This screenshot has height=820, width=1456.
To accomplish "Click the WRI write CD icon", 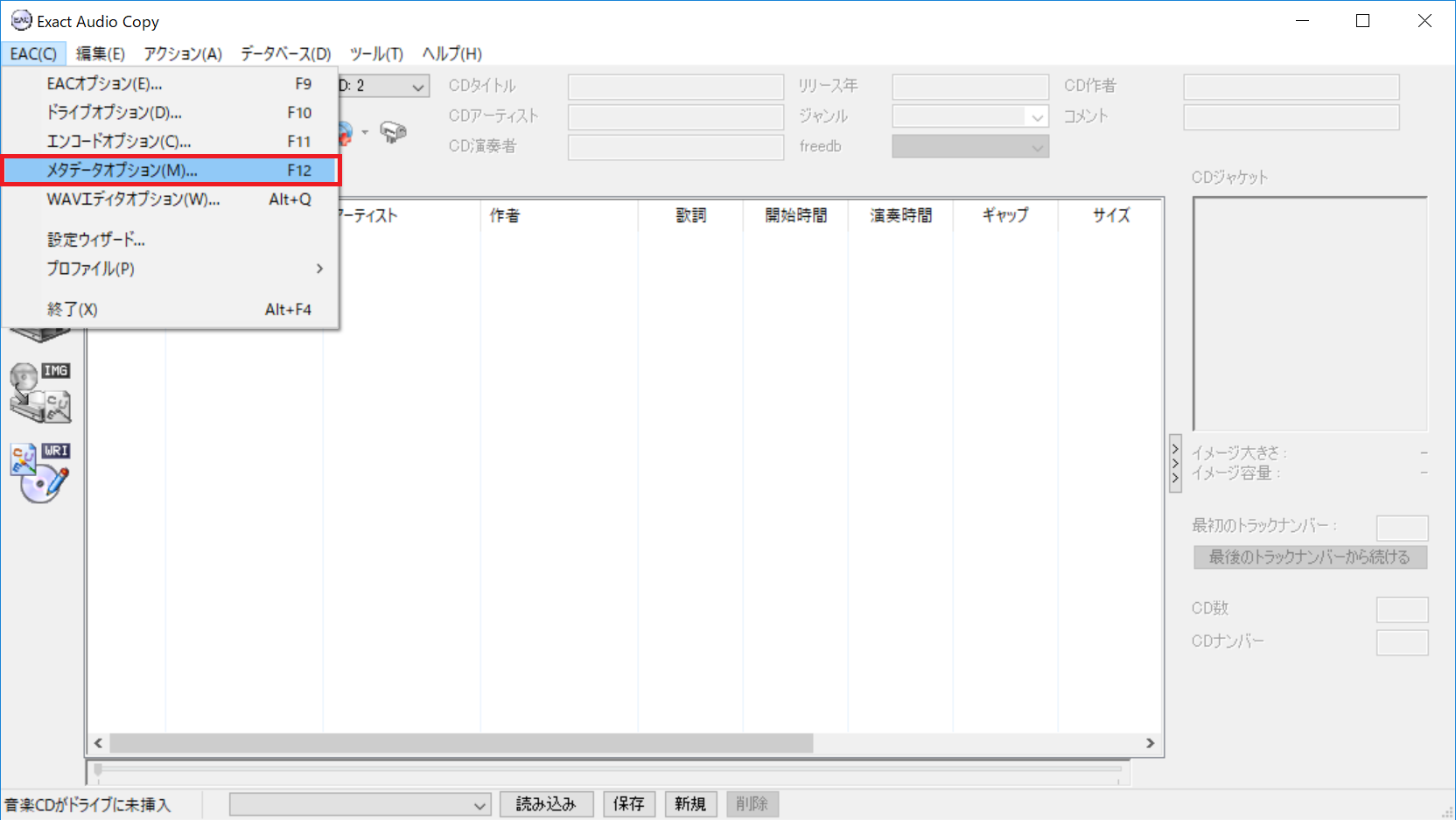I will tap(40, 473).
